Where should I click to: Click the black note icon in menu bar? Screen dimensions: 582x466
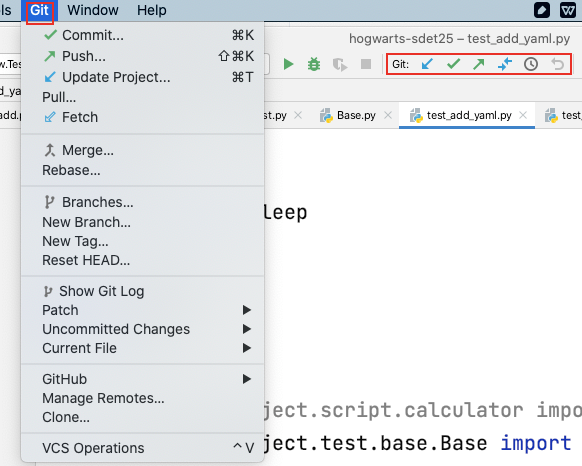click(542, 10)
